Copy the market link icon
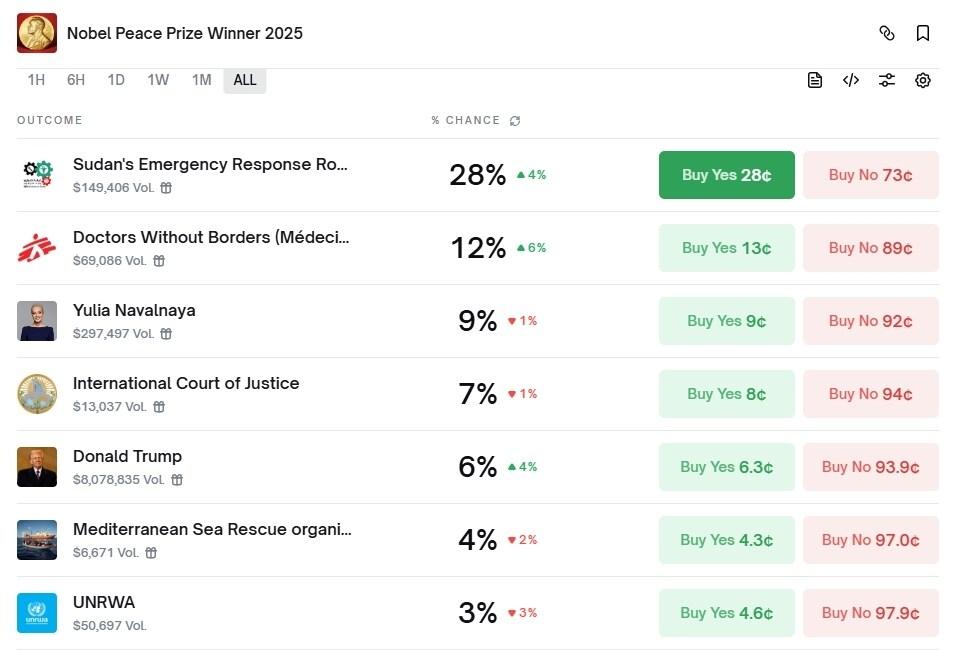The image size is (955, 650). (886, 33)
